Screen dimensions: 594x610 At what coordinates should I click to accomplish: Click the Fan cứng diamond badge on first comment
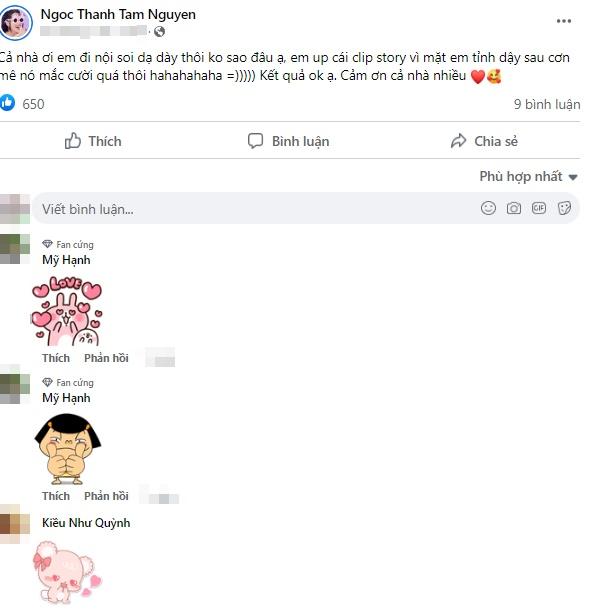[x=47, y=244]
